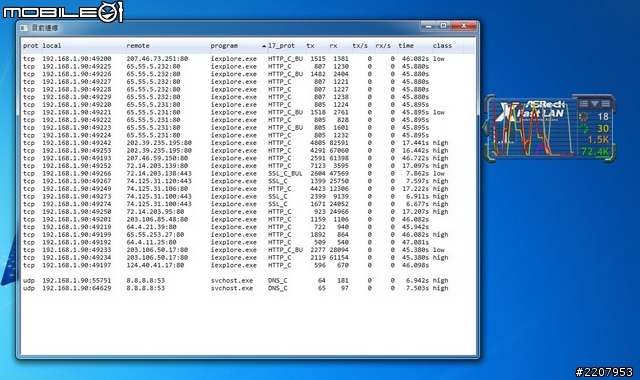640x380 pixels.
Task: Select remote address 64.4.11.25:80
Action: [x=151, y=242]
